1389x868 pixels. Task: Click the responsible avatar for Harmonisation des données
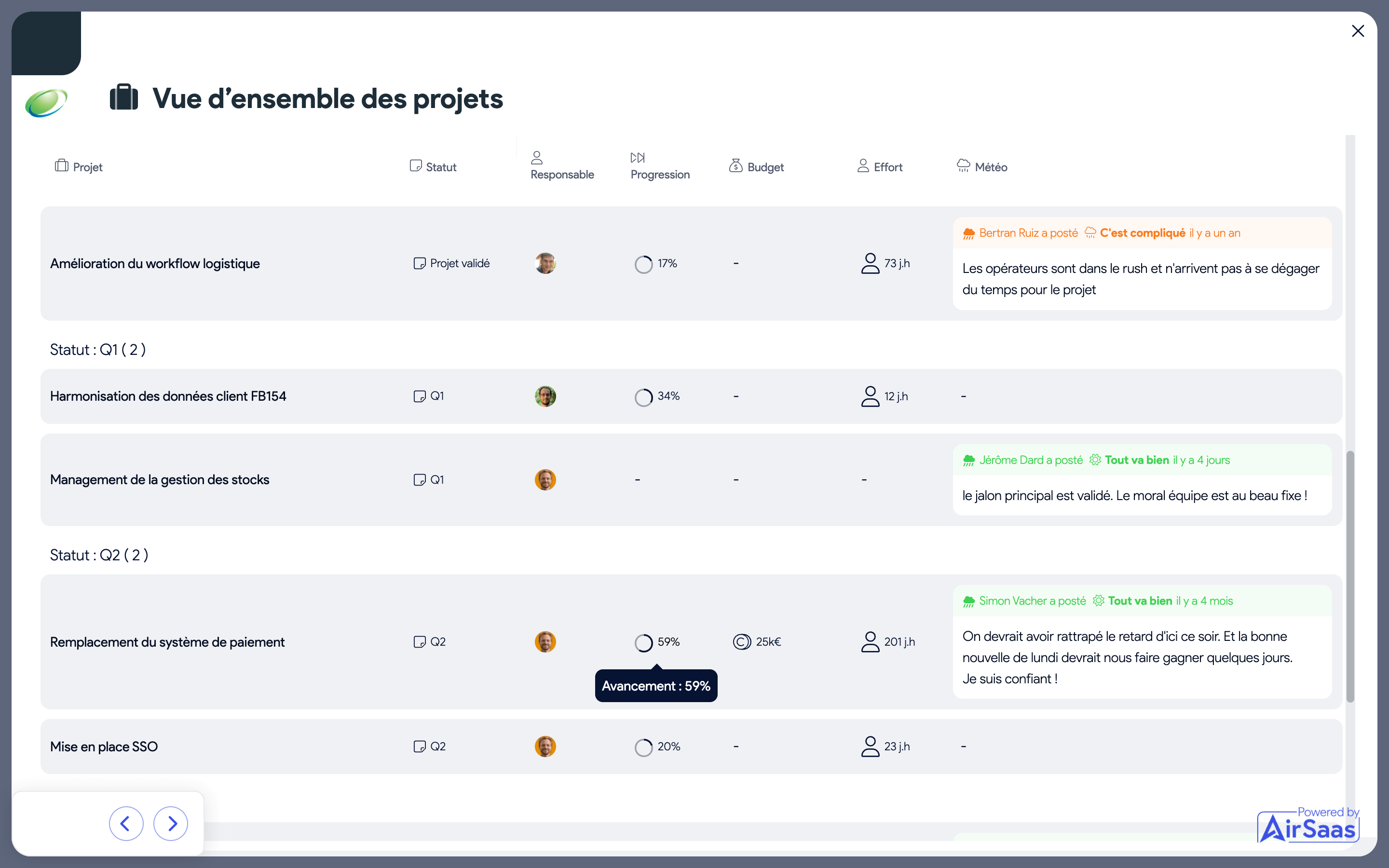pyautogui.click(x=545, y=396)
